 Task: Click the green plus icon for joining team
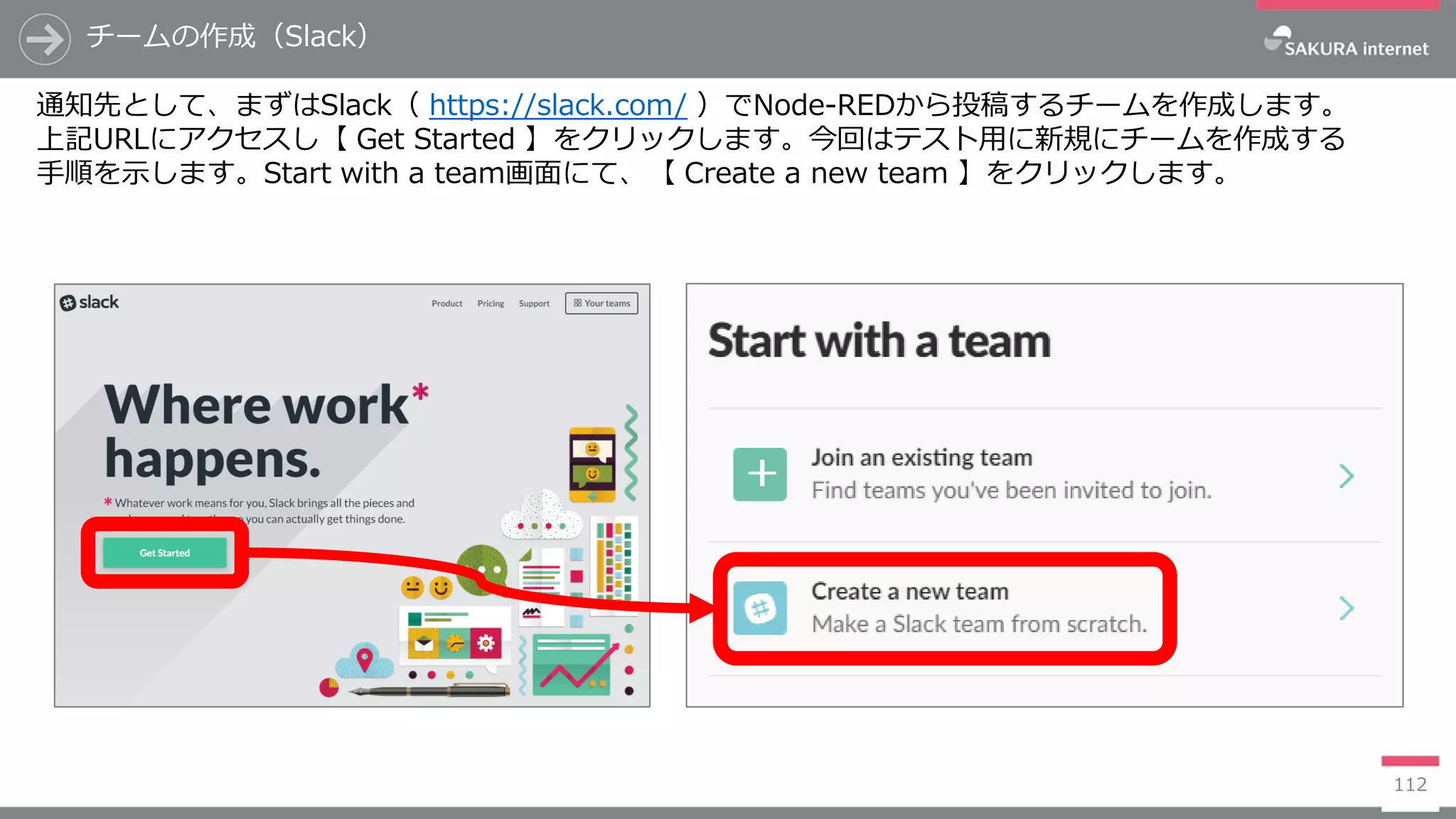point(760,474)
